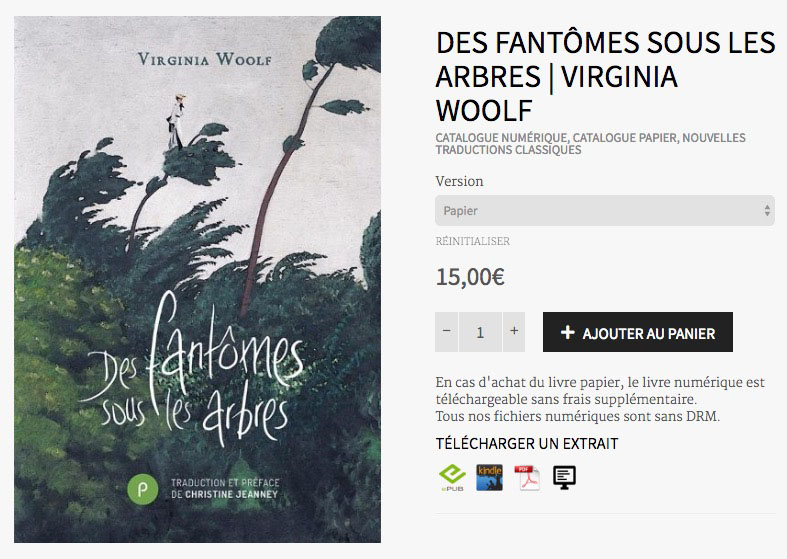Increase quantity with the plus button
This screenshot has height=559, width=787.
[x=513, y=331]
